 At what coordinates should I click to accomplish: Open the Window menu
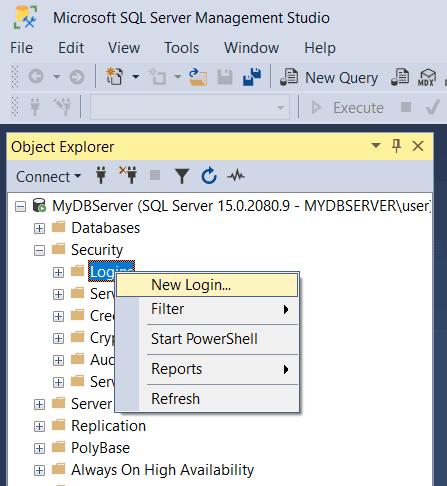point(251,48)
